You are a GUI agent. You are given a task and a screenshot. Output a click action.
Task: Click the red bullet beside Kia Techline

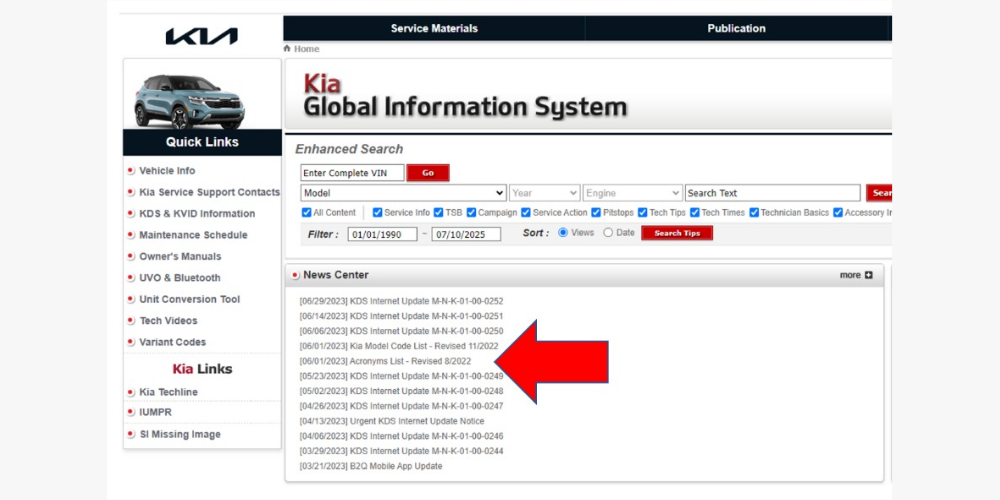(131, 392)
